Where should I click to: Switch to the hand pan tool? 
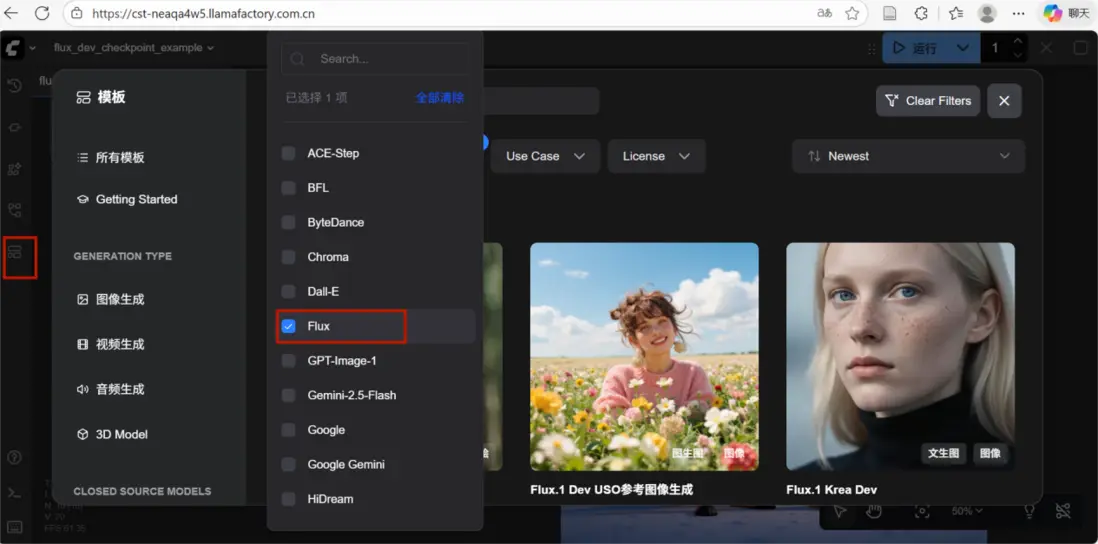click(873, 511)
